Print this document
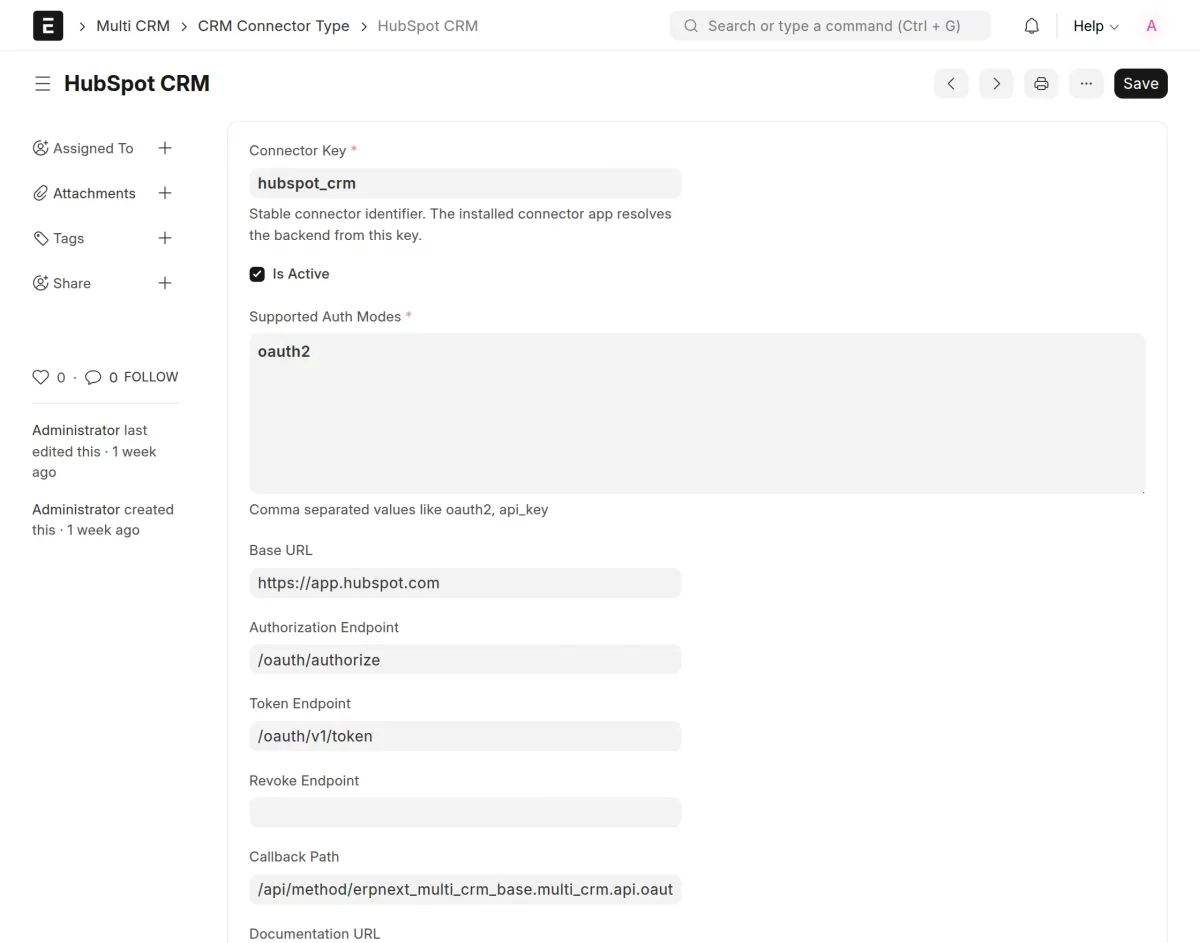The height and width of the screenshot is (943, 1200). pos(1041,84)
